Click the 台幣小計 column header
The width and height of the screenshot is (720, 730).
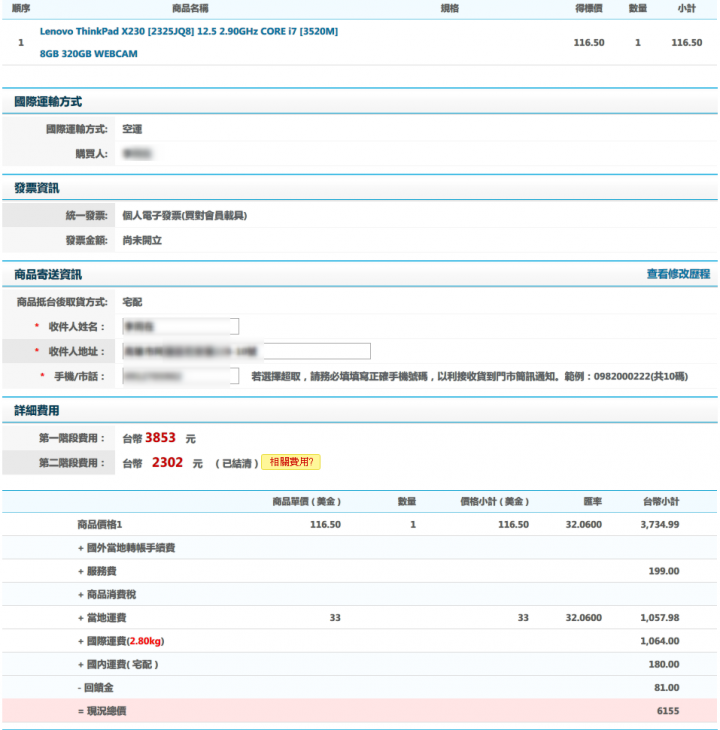click(x=661, y=501)
